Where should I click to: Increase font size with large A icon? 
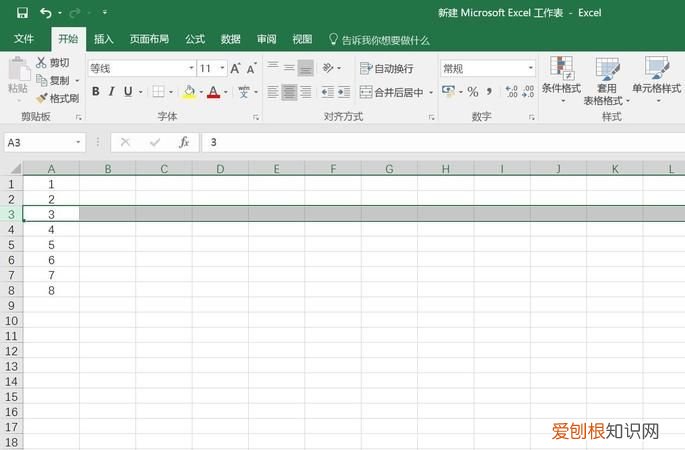[235, 68]
